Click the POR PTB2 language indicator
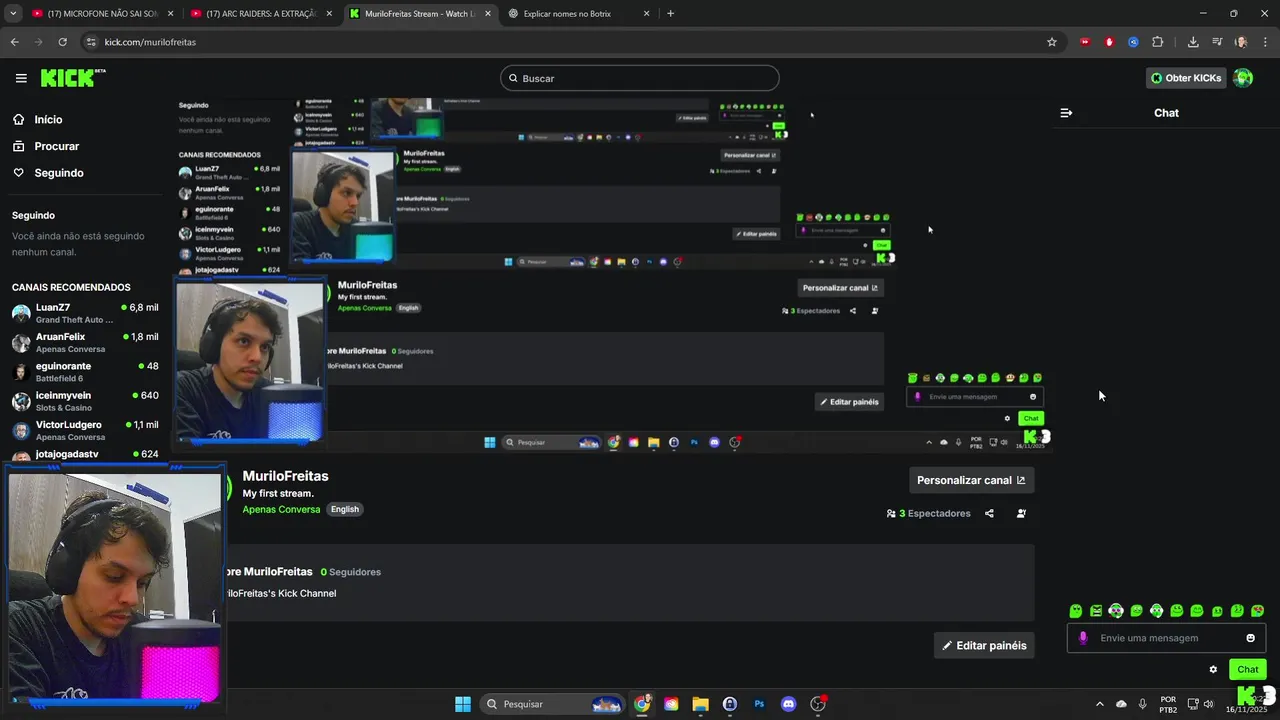Image resolution: width=1280 pixels, height=720 pixels. [x=1168, y=704]
